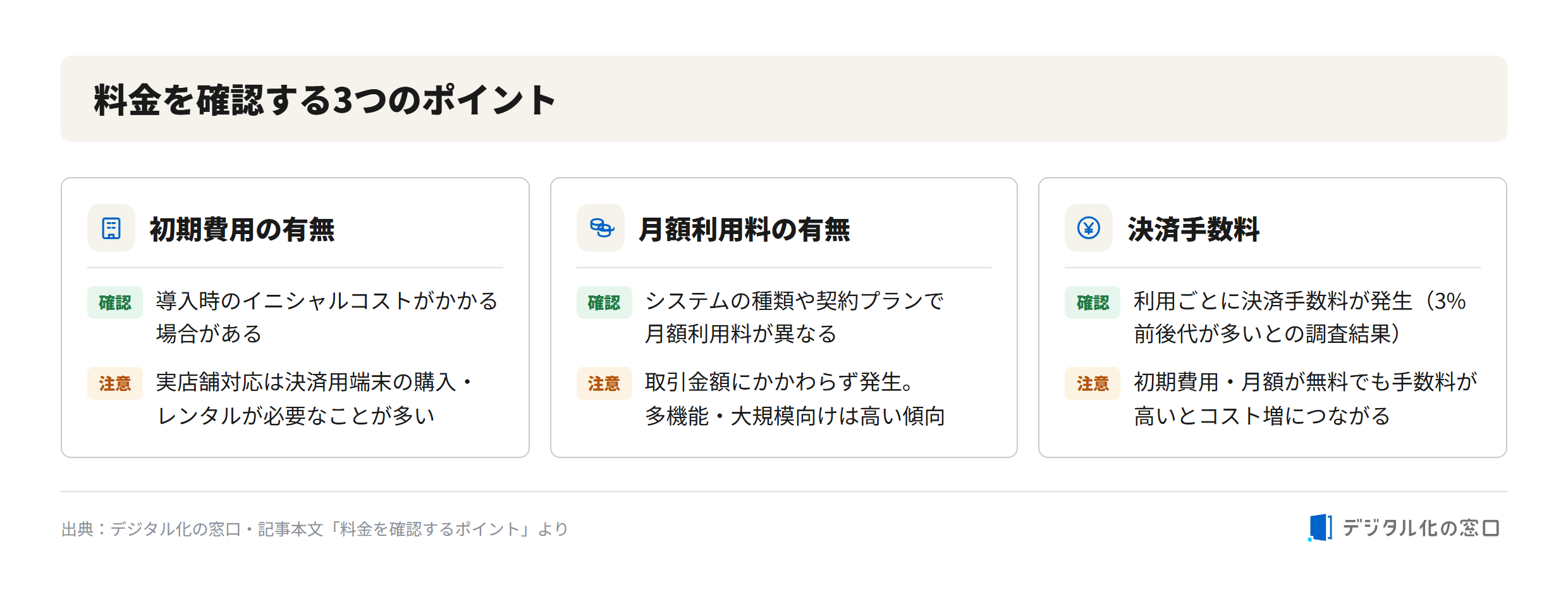Click the document icon beside 初期費用の有無
The height and width of the screenshot is (601, 1568).
coord(111,228)
